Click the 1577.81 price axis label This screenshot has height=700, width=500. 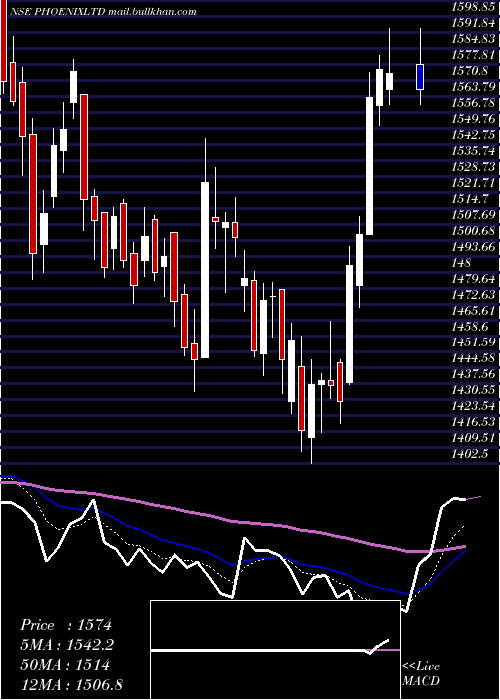[x=474, y=55]
